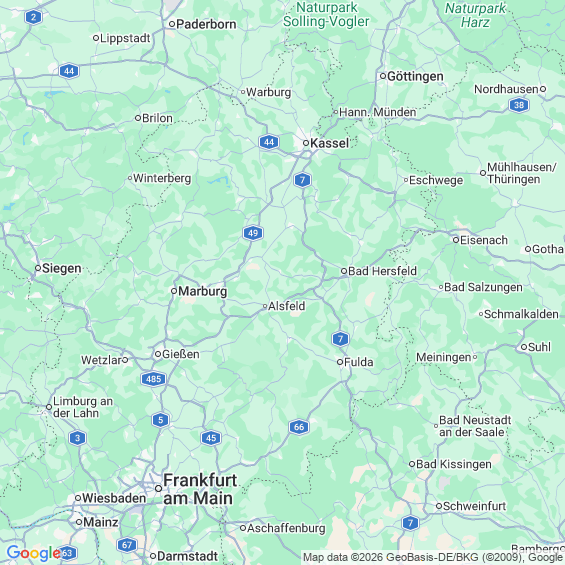Click the Fulda city marker
The height and width of the screenshot is (565, 565).
click(x=340, y=362)
